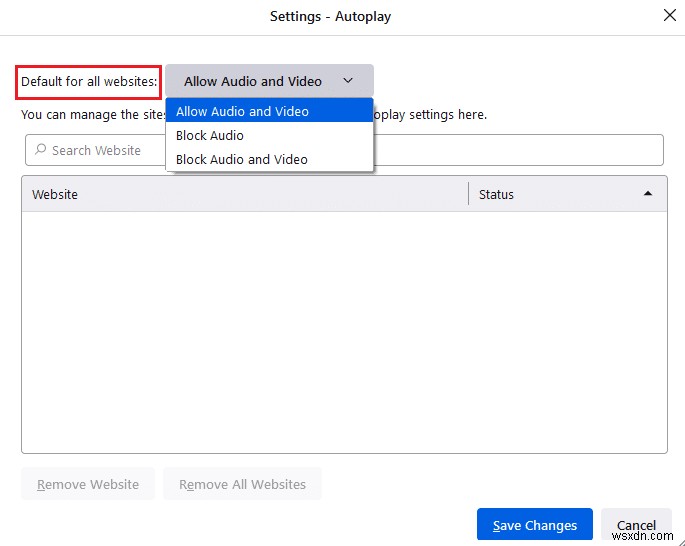Click the chevron on the autoplay dropdown
Viewport: 685px width, 546px height.
348,81
